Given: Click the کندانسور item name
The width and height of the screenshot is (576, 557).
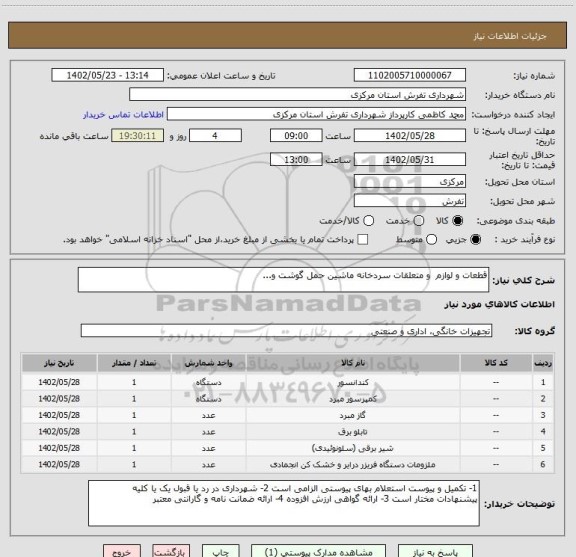Looking at the screenshot, I should (x=353, y=382).
